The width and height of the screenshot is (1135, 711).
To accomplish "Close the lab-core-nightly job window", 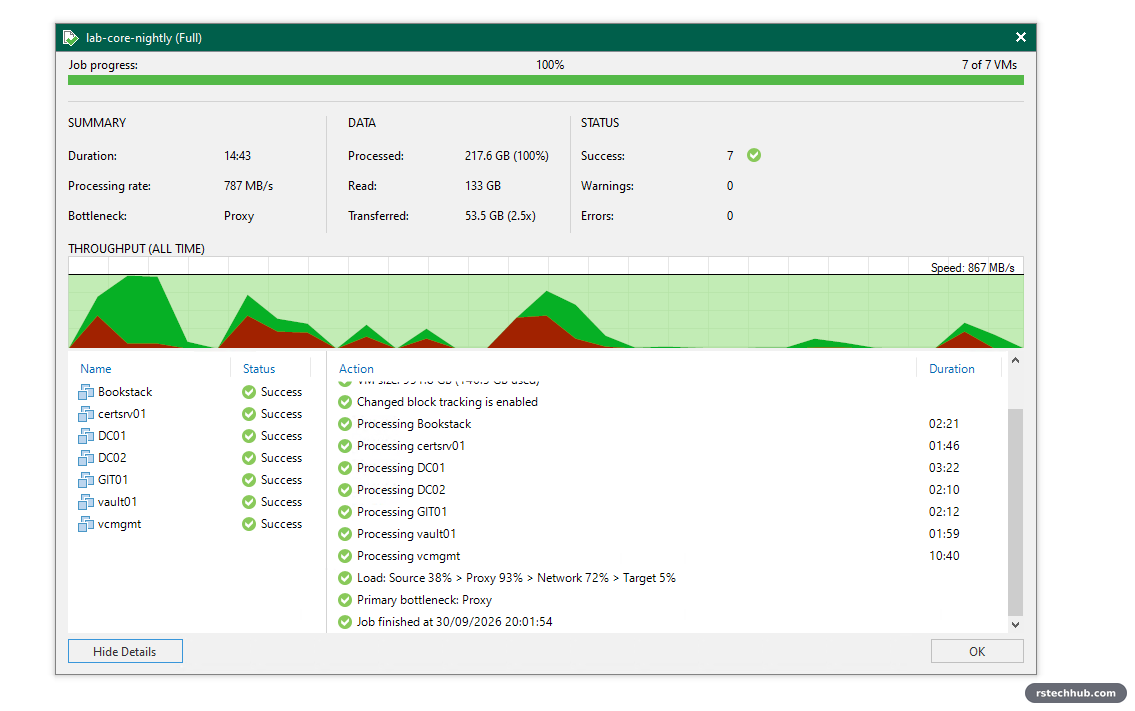I will coord(1021,37).
